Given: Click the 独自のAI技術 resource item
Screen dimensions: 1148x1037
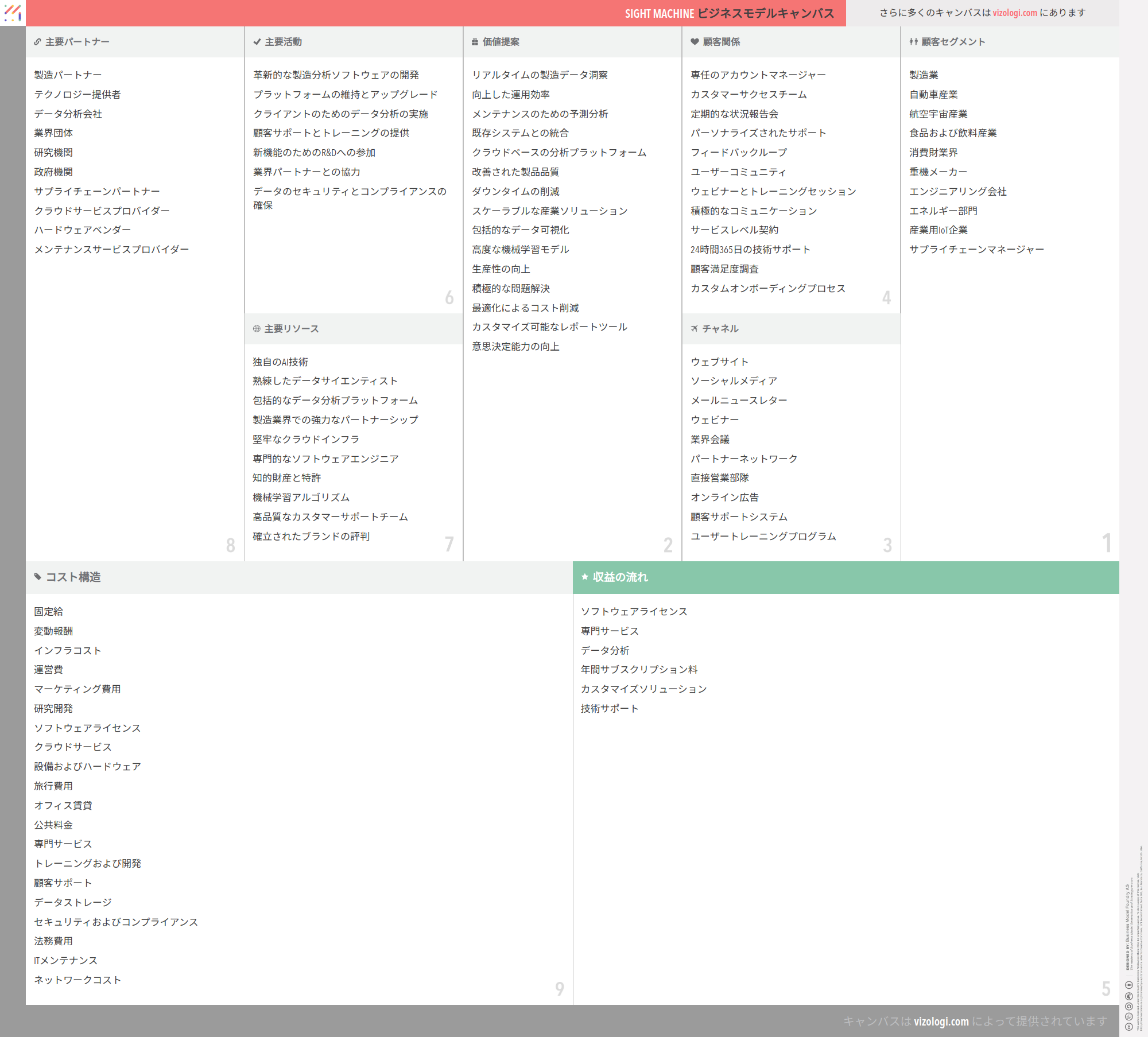Looking at the screenshot, I should tap(280, 362).
